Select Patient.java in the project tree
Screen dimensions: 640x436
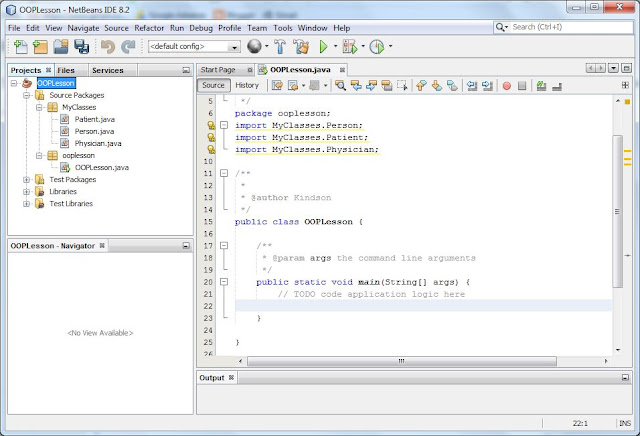[x=95, y=120]
